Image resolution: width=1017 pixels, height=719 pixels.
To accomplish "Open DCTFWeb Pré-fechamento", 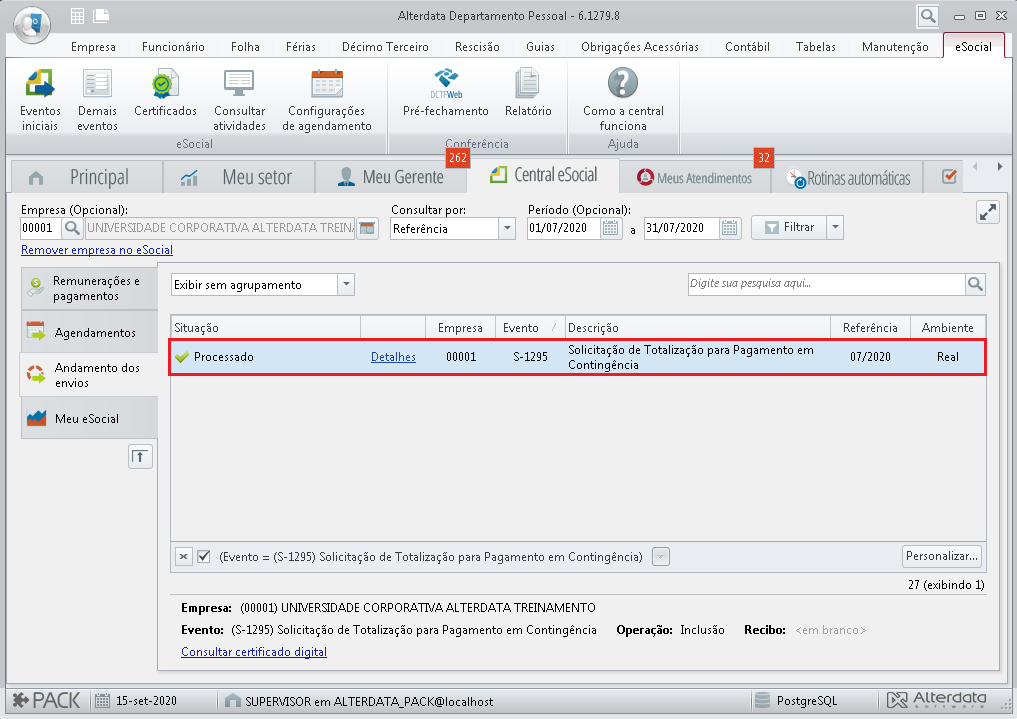I will 446,93.
